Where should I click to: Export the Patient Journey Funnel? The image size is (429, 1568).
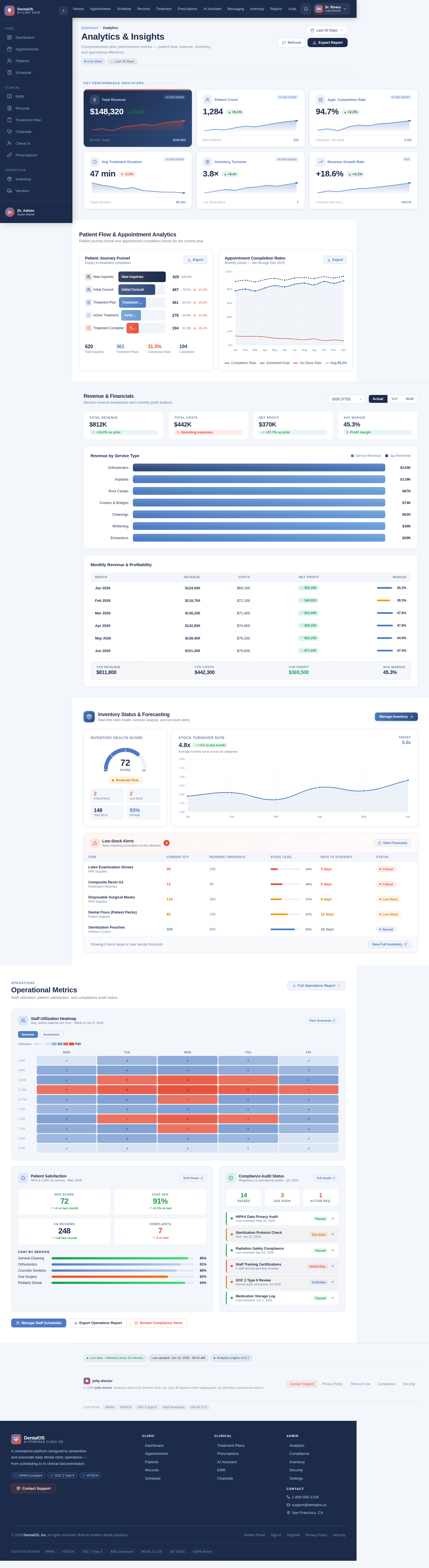(195, 260)
